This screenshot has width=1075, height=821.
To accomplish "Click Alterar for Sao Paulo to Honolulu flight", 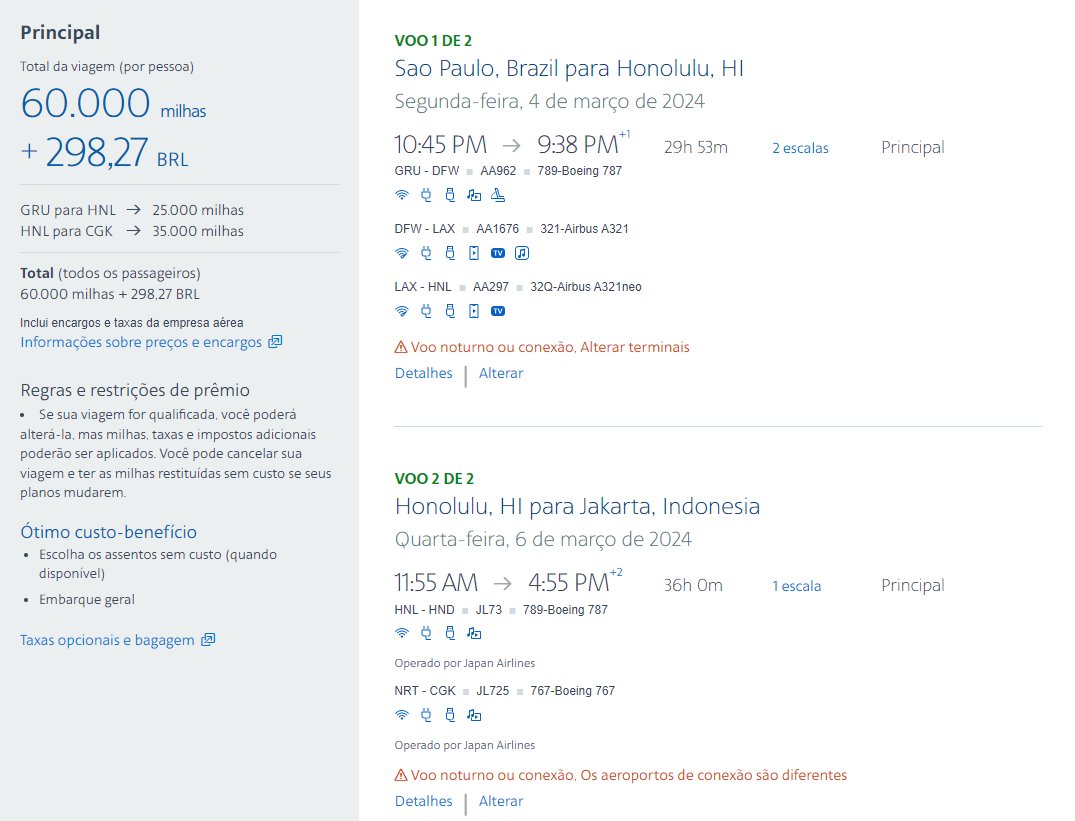I will click(x=500, y=373).
